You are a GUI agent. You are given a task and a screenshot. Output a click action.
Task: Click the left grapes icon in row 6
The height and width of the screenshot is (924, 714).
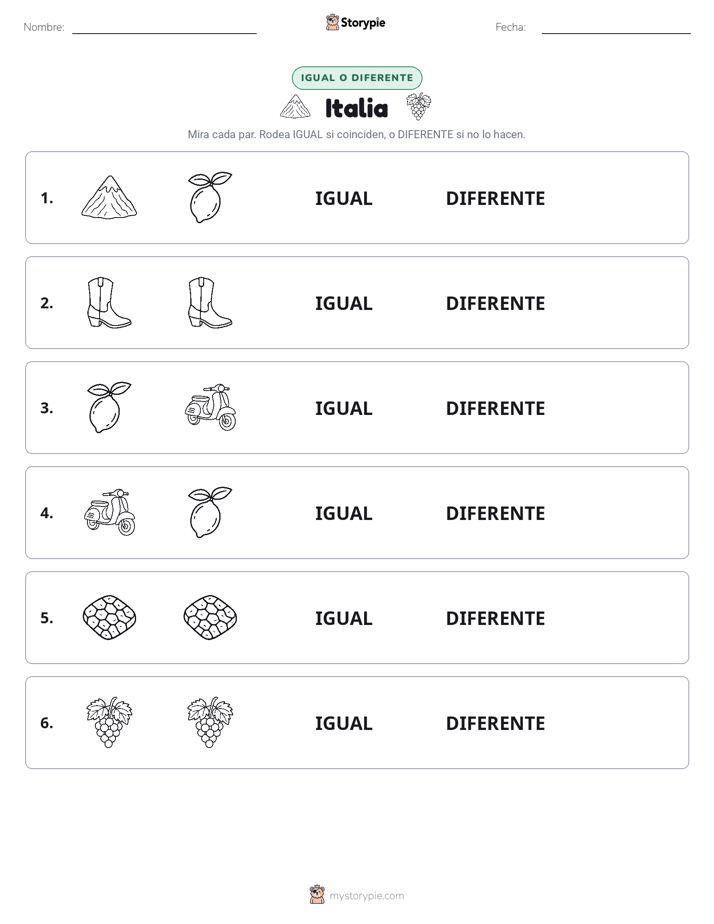109,722
